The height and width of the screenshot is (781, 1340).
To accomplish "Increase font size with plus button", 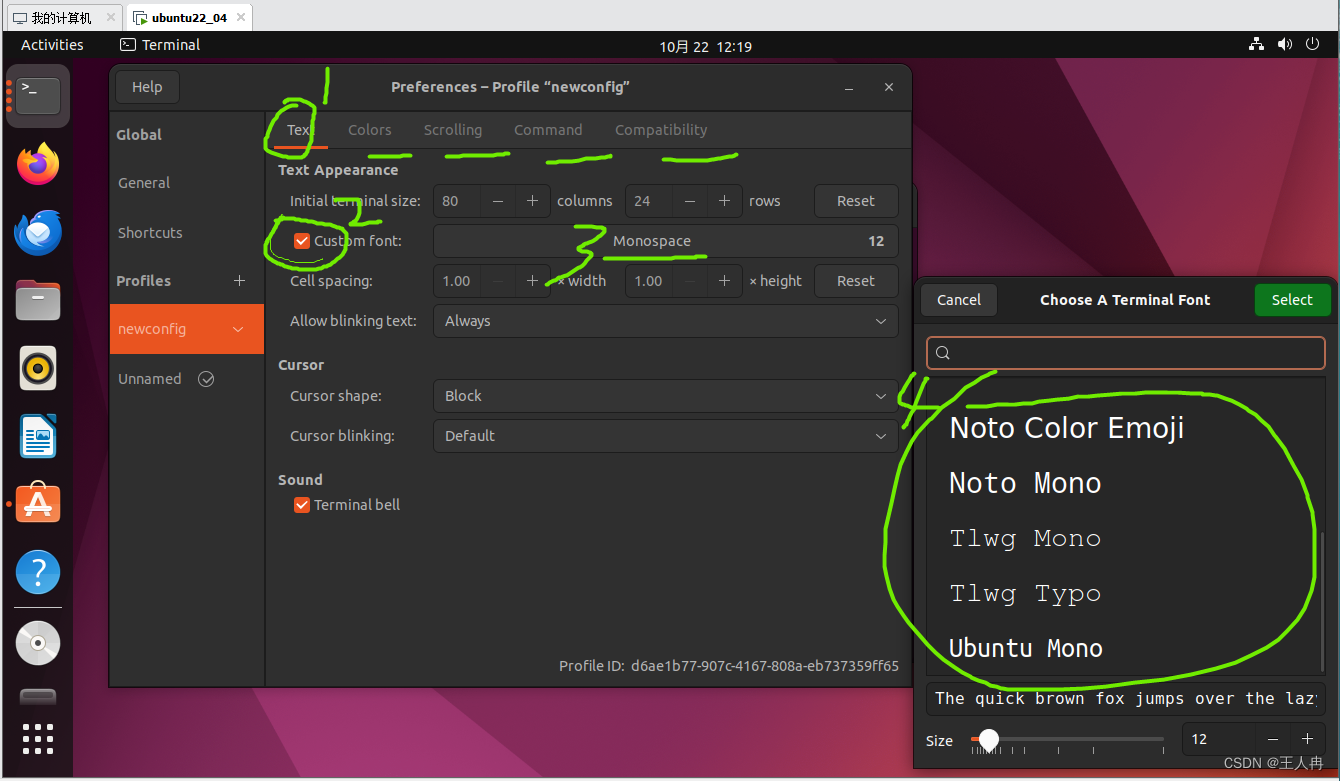I will tap(1307, 739).
